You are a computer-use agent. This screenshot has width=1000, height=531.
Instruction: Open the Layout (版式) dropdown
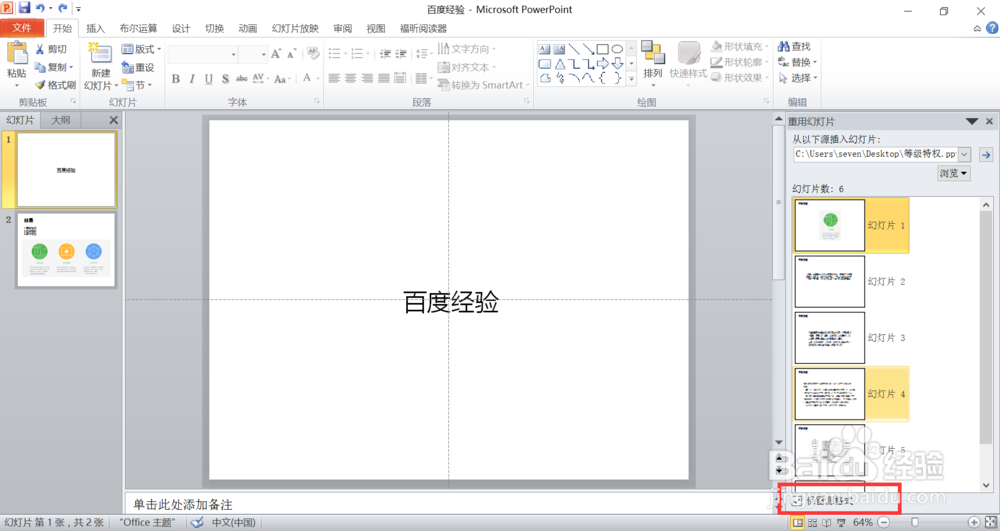click(x=141, y=49)
